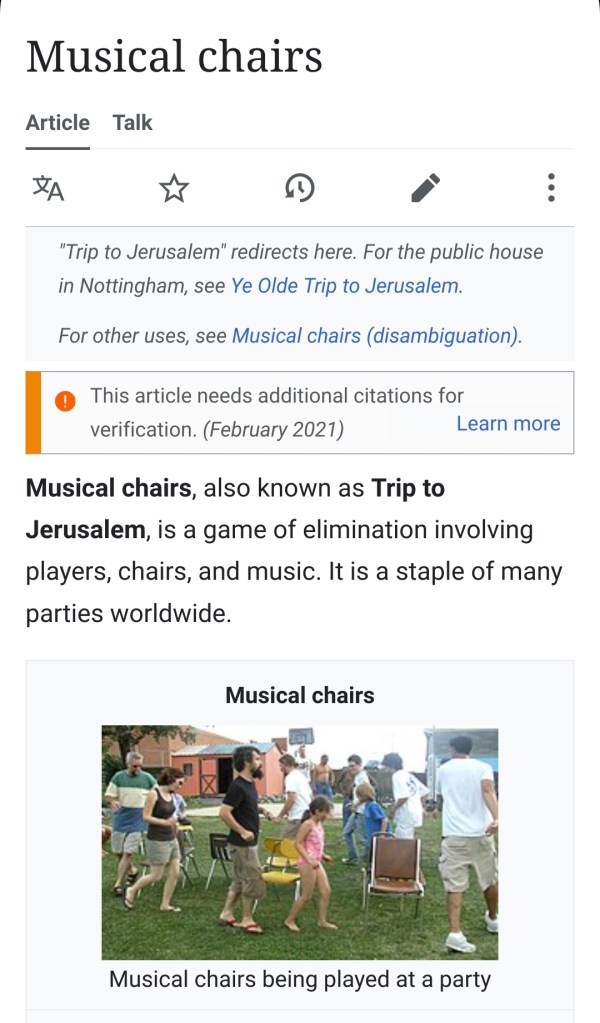Open the Ye Olde Trip to Jerusalem link
Viewport: 600px width, 1023px height.
[x=345, y=285]
